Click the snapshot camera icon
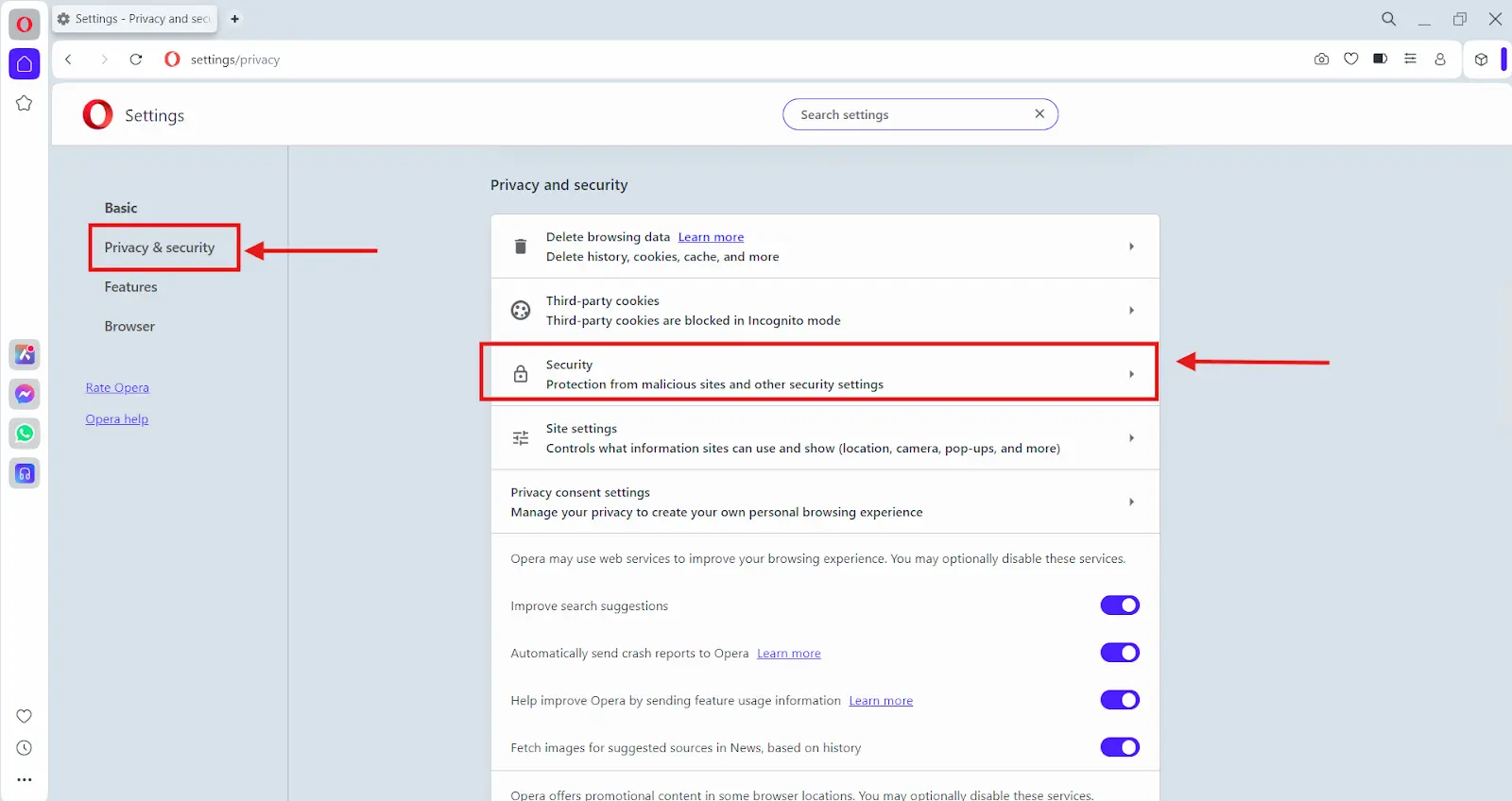This screenshot has width=1512, height=801. pyautogui.click(x=1321, y=60)
